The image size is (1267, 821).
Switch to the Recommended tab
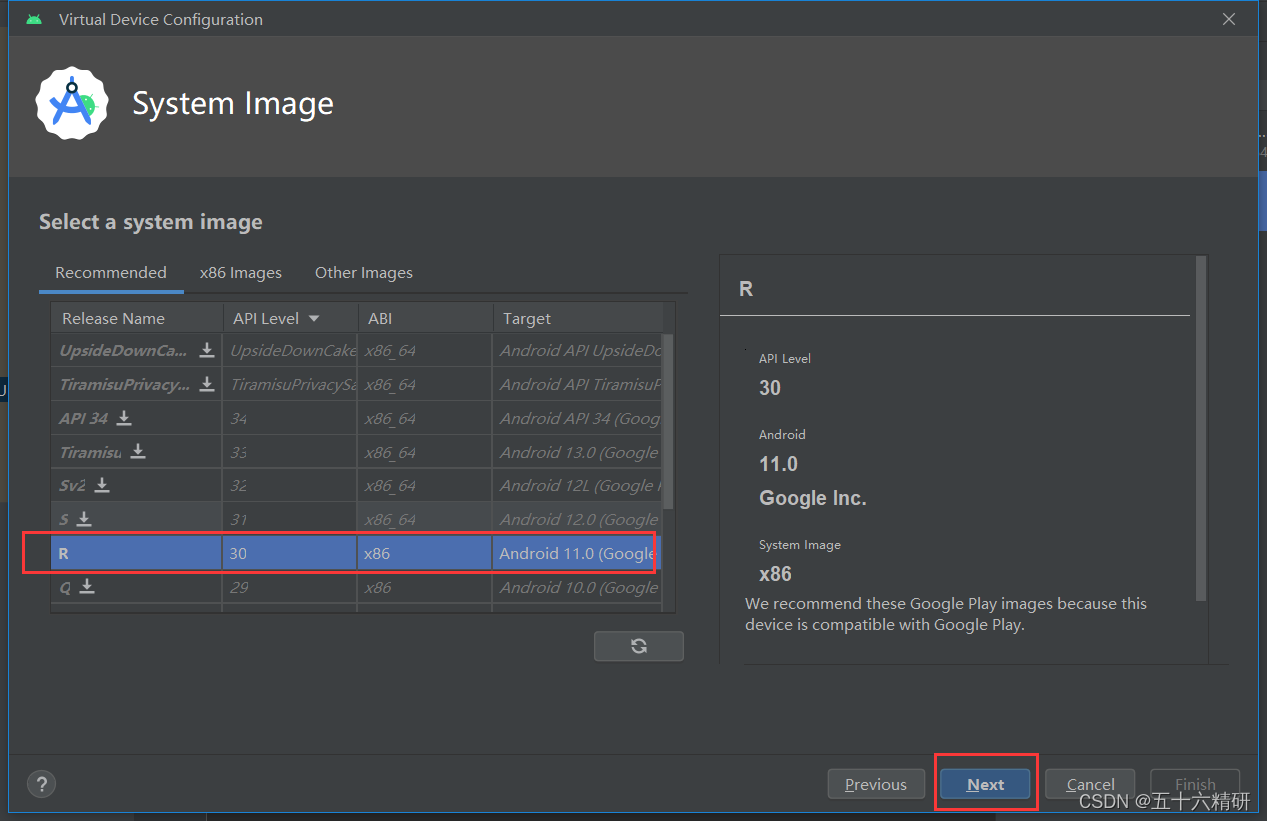[111, 272]
